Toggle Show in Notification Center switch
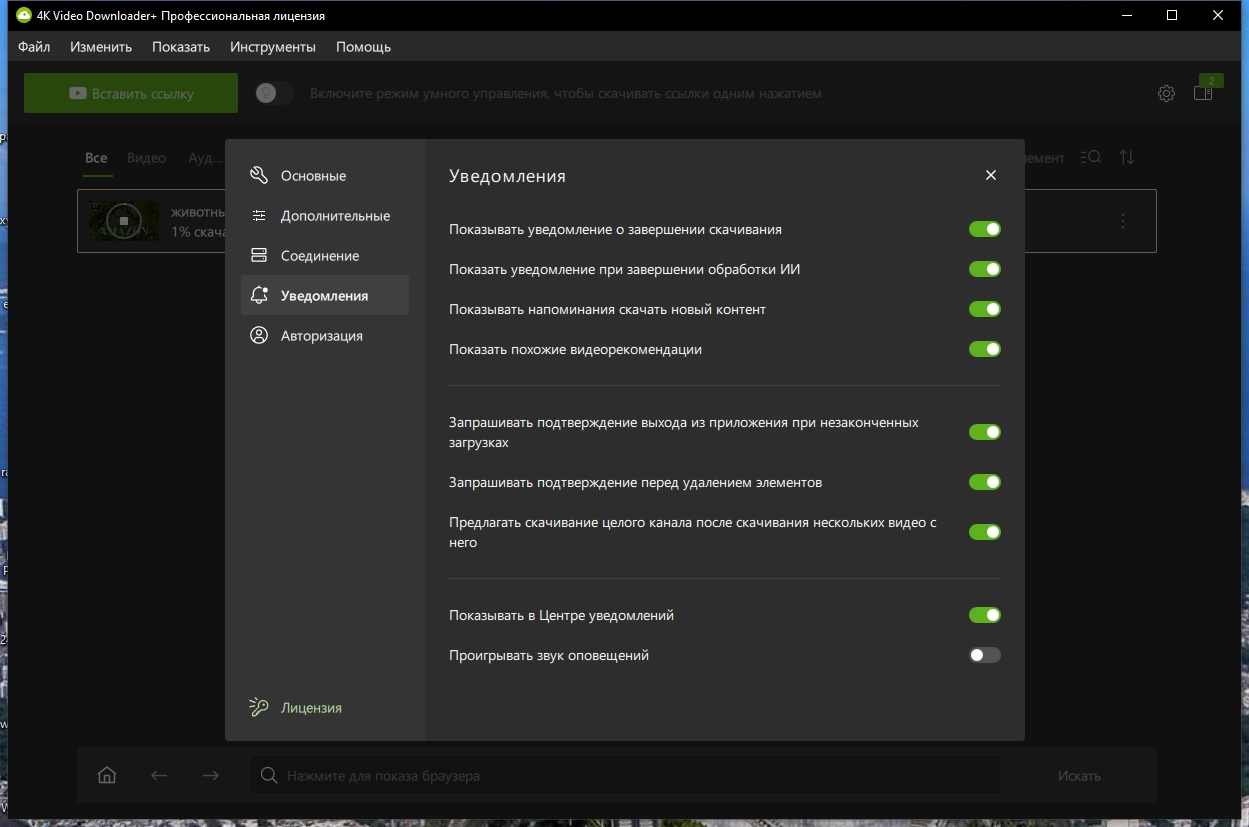The width and height of the screenshot is (1249, 827). point(984,615)
